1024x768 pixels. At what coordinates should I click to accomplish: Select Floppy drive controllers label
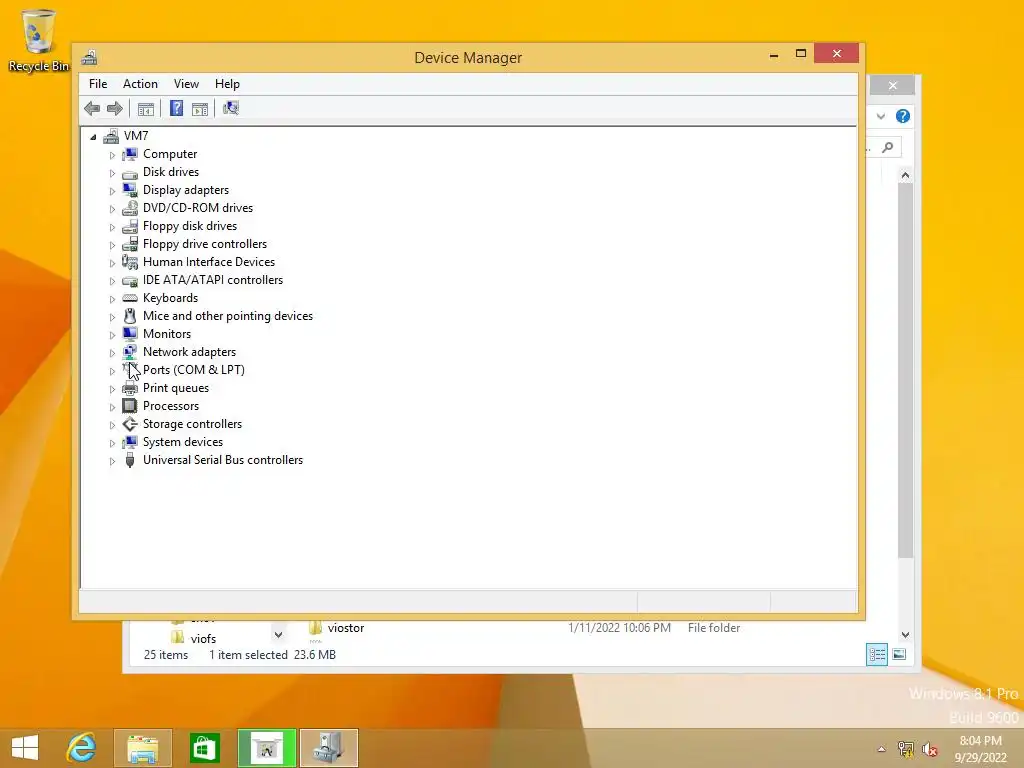(205, 244)
